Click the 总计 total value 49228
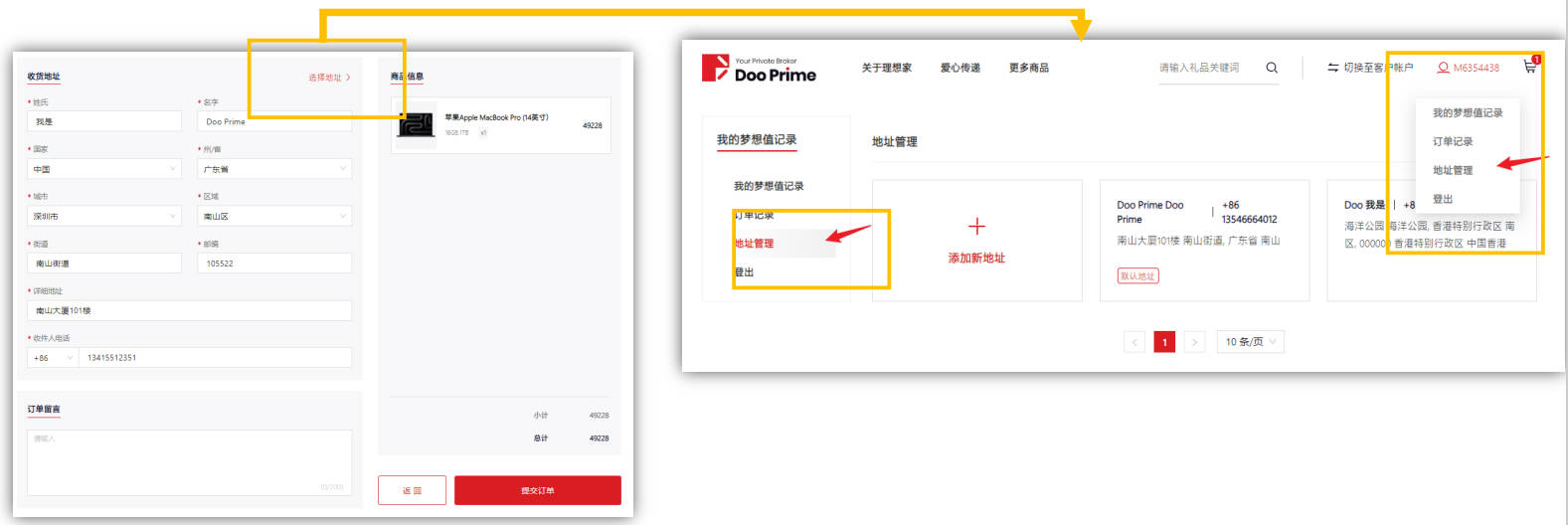The height and width of the screenshot is (525, 1568). pyautogui.click(x=599, y=438)
